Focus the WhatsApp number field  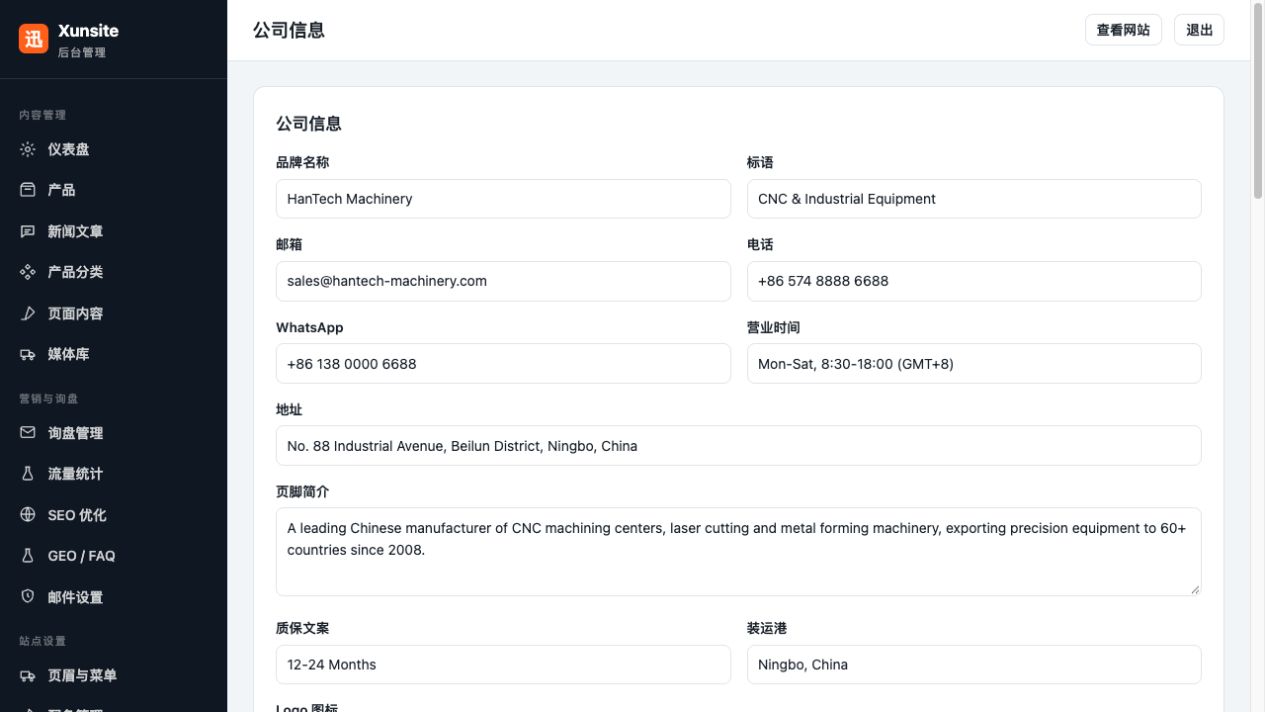(x=503, y=364)
